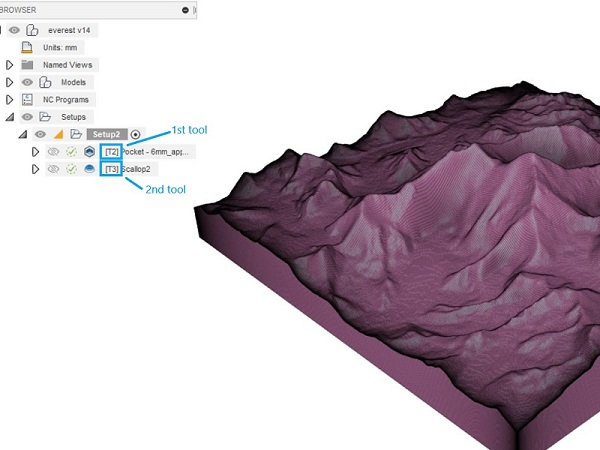Collapse the browser panel with minus button
Viewport: 600px width, 450px height.
(185, 10)
